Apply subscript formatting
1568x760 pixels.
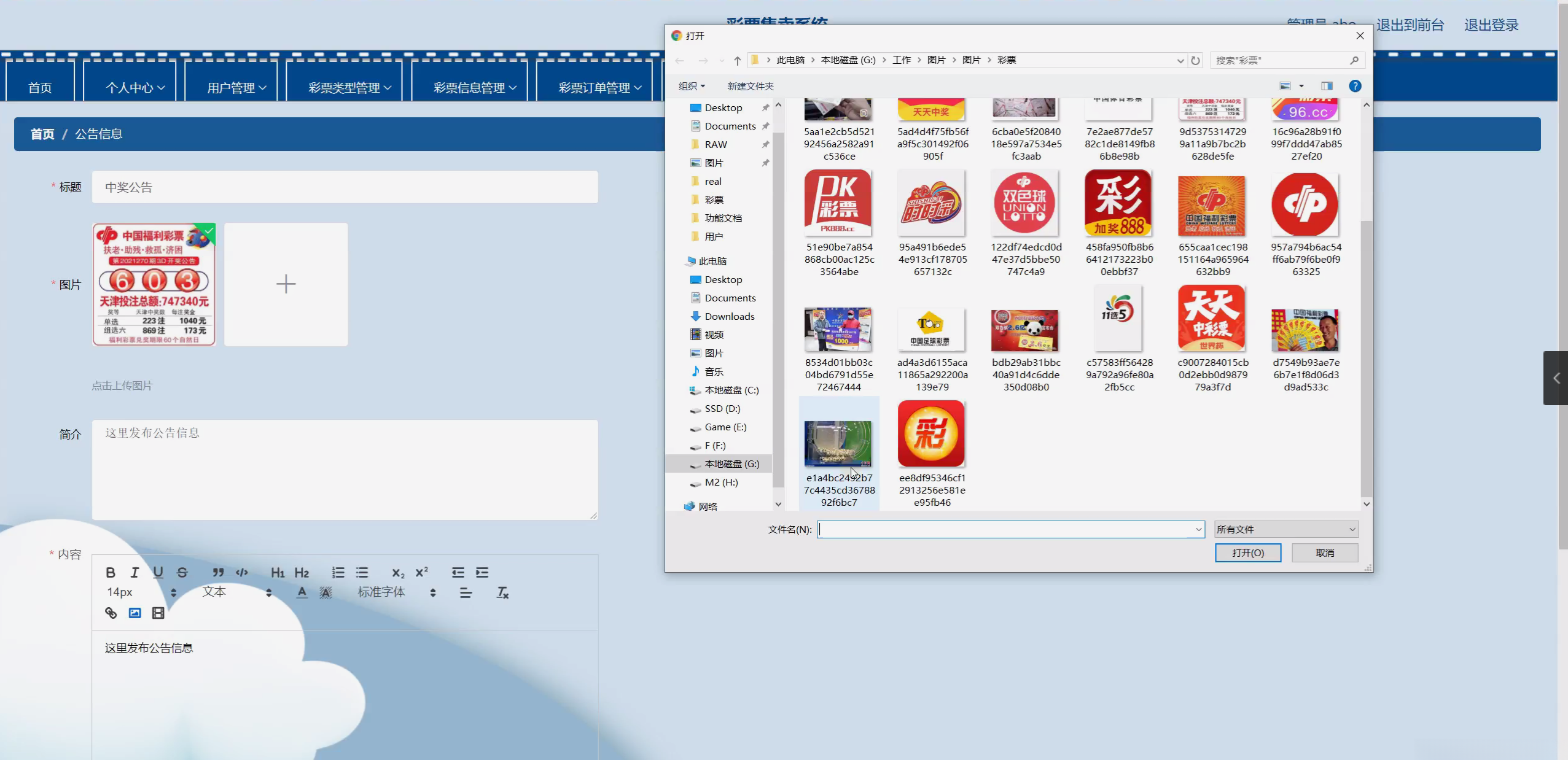[x=398, y=572]
